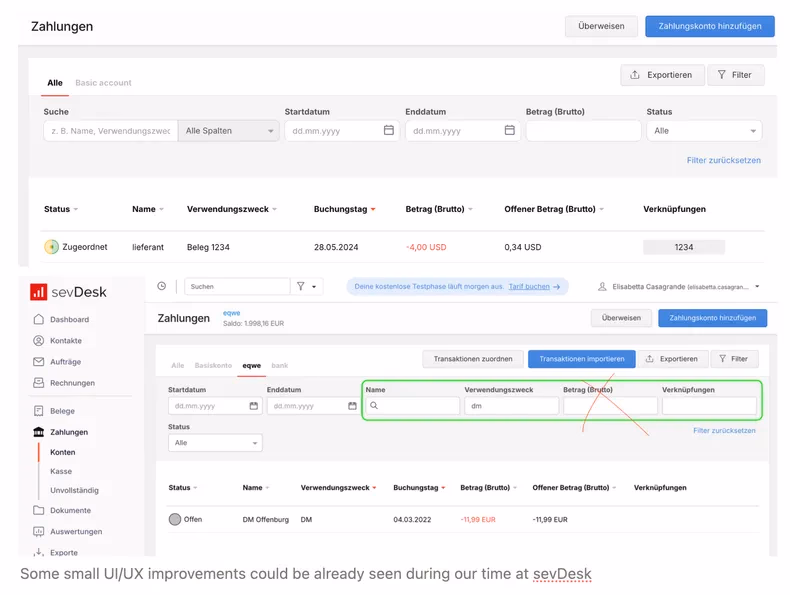Click Tarif buchen link
Image resolution: width=790 pixels, height=595 pixels.
(x=529, y=286)
